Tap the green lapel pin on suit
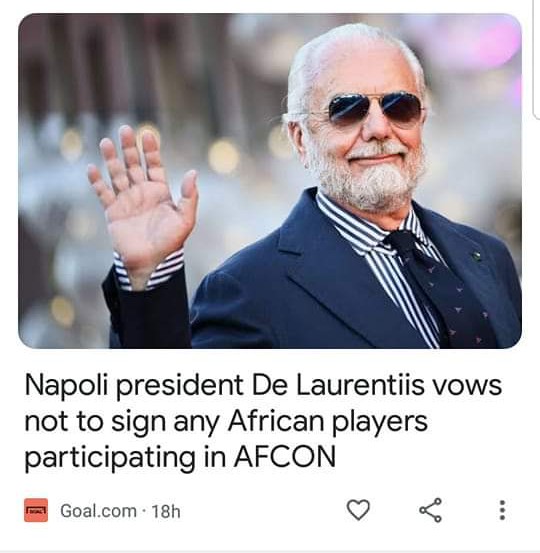Screen dimensions: 540x553 click(477, 255)
